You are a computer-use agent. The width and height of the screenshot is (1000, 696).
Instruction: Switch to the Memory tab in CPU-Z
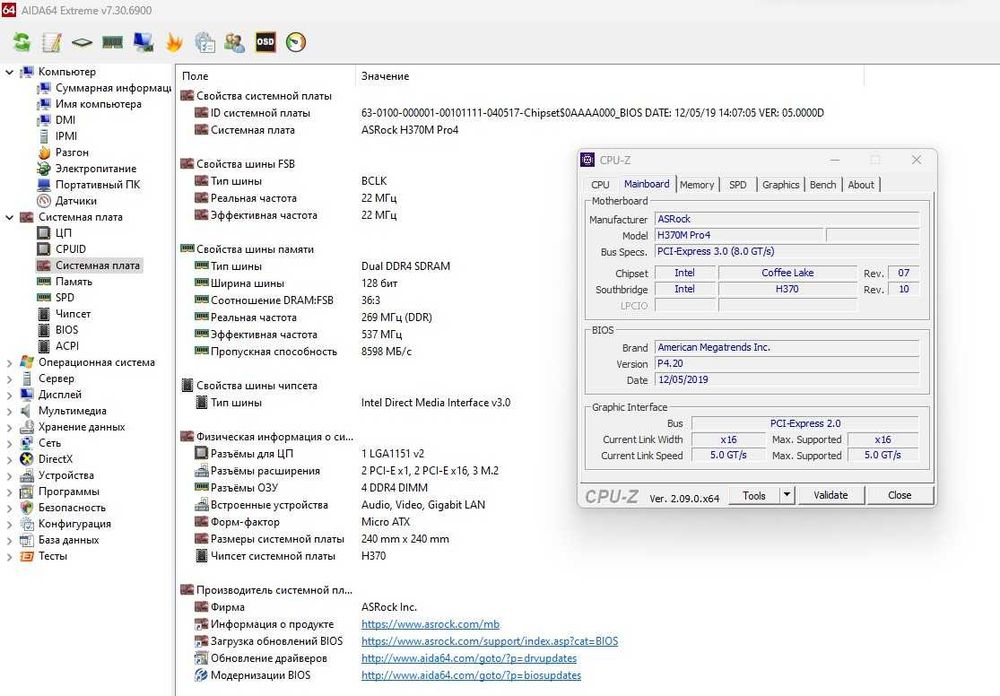[696, 184]
